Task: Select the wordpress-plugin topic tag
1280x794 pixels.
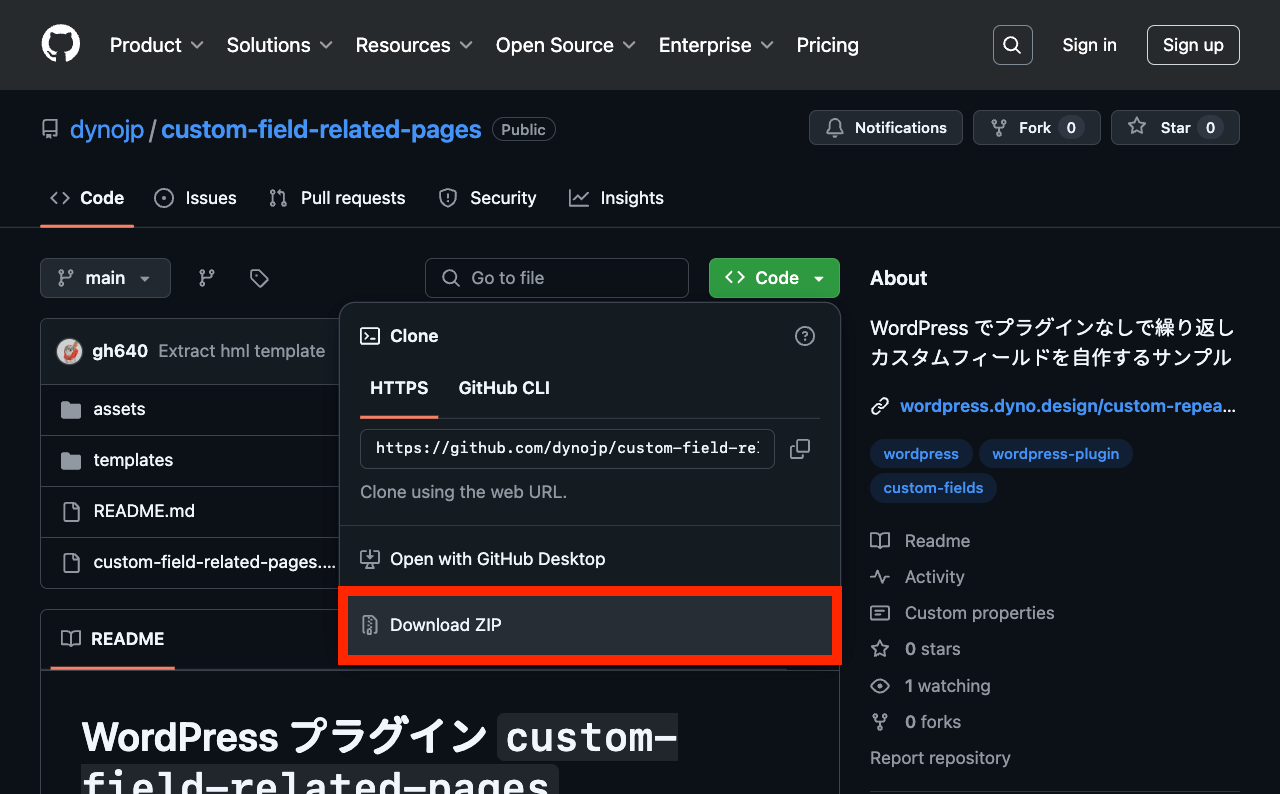Action: point(1056,454)
